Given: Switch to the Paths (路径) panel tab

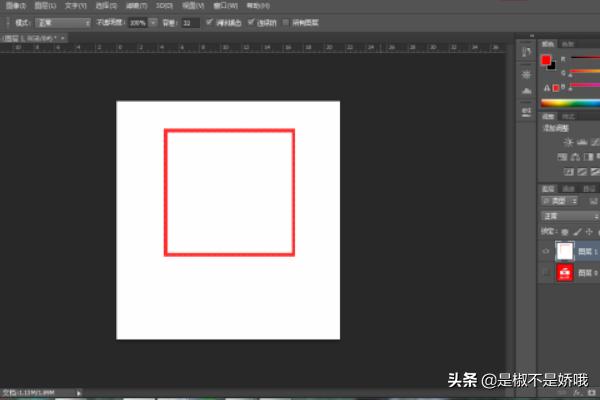Looking at the screenshot, I should pyautogui.click(x=589, y=189).
